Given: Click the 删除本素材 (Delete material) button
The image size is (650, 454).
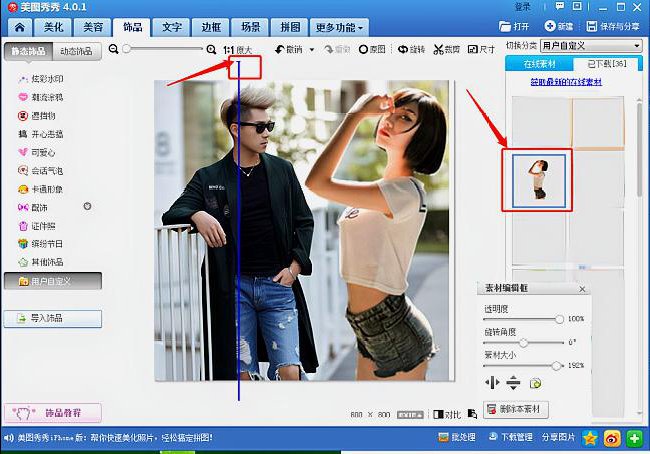Looking at the screenshot, I should (x=516, y=410).
